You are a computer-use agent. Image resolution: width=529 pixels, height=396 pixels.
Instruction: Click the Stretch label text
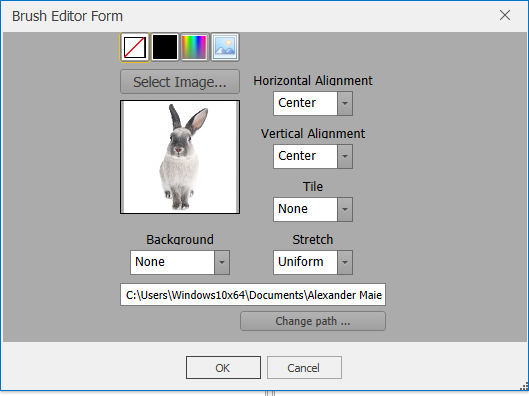[x=313, y=239]
